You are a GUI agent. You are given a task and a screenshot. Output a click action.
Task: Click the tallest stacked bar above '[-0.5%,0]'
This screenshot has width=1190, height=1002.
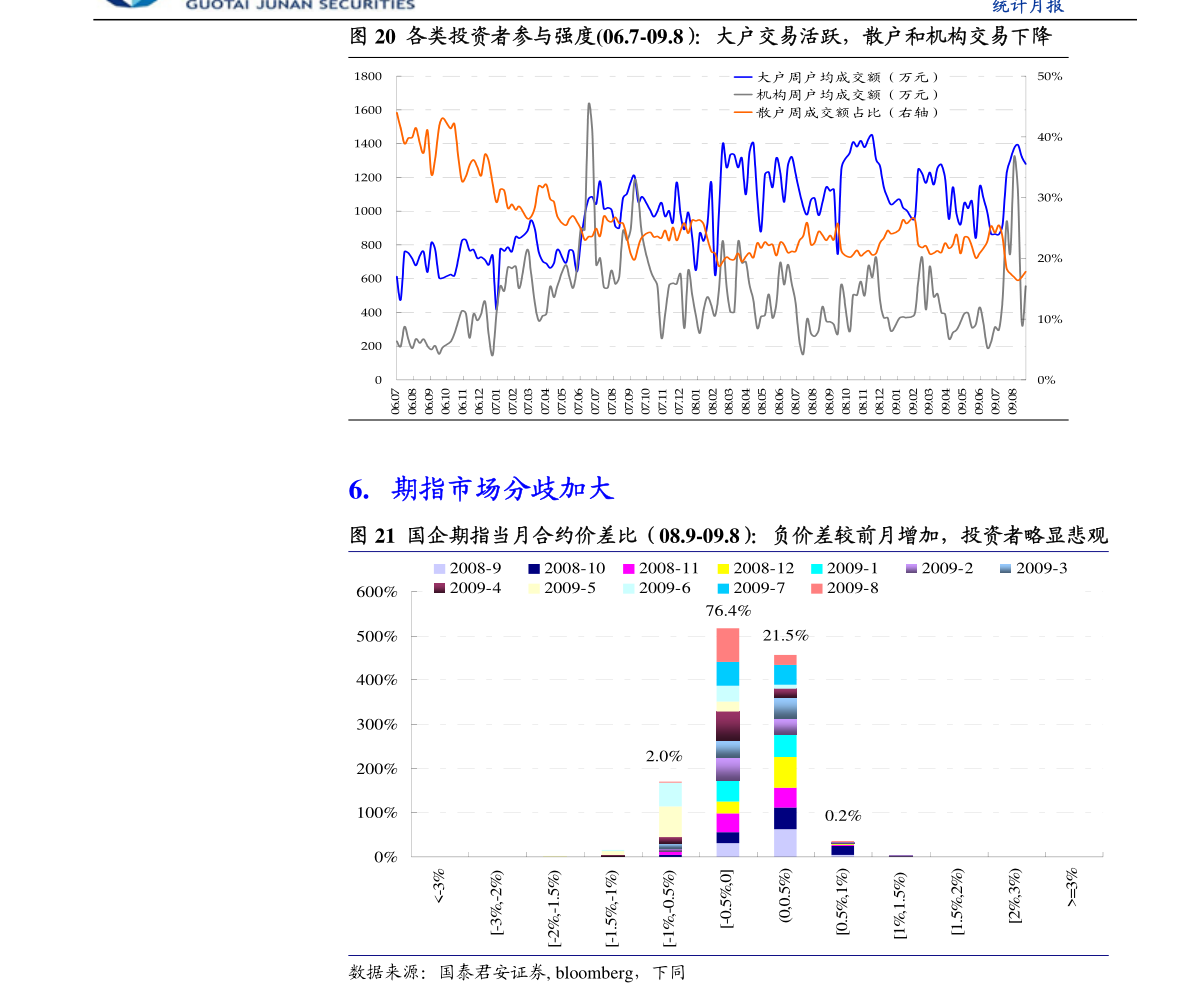728,742
